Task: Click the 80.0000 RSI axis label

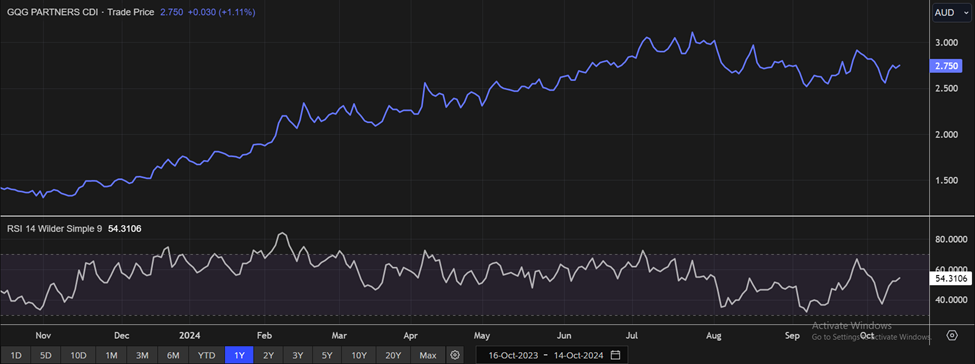Action: [x=950, y=239]
